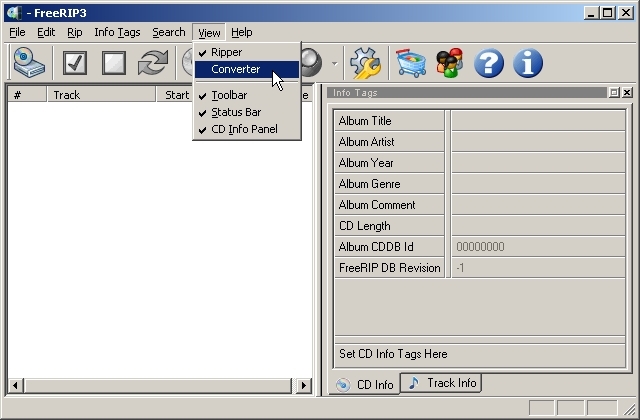Open the Edit menu
Screen dimensions: 640x420
click(46, 32)
